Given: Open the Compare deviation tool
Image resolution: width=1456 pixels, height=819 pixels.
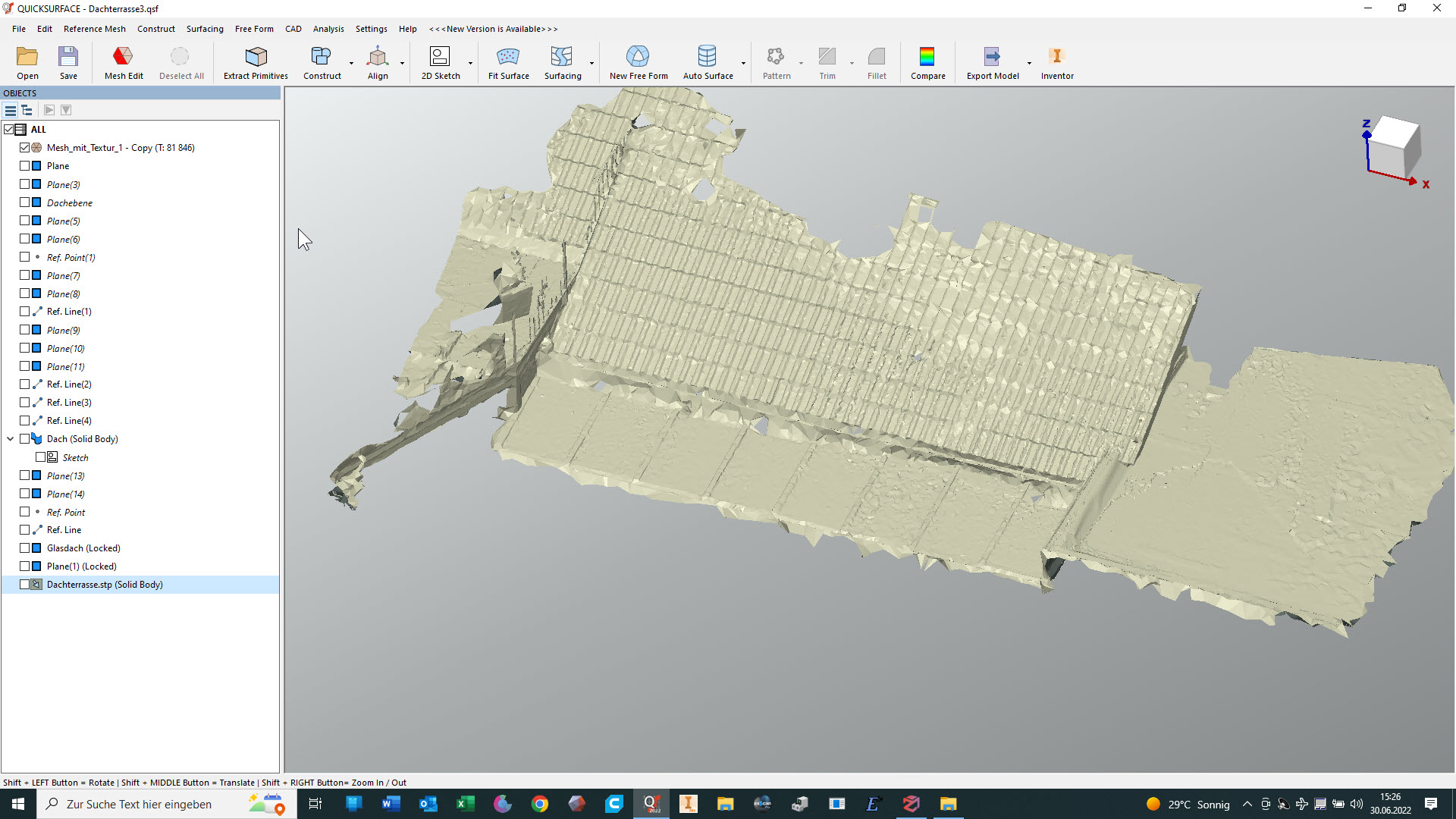Looking at the screenshot, I should pyautogui.click(x=927, y=62).
